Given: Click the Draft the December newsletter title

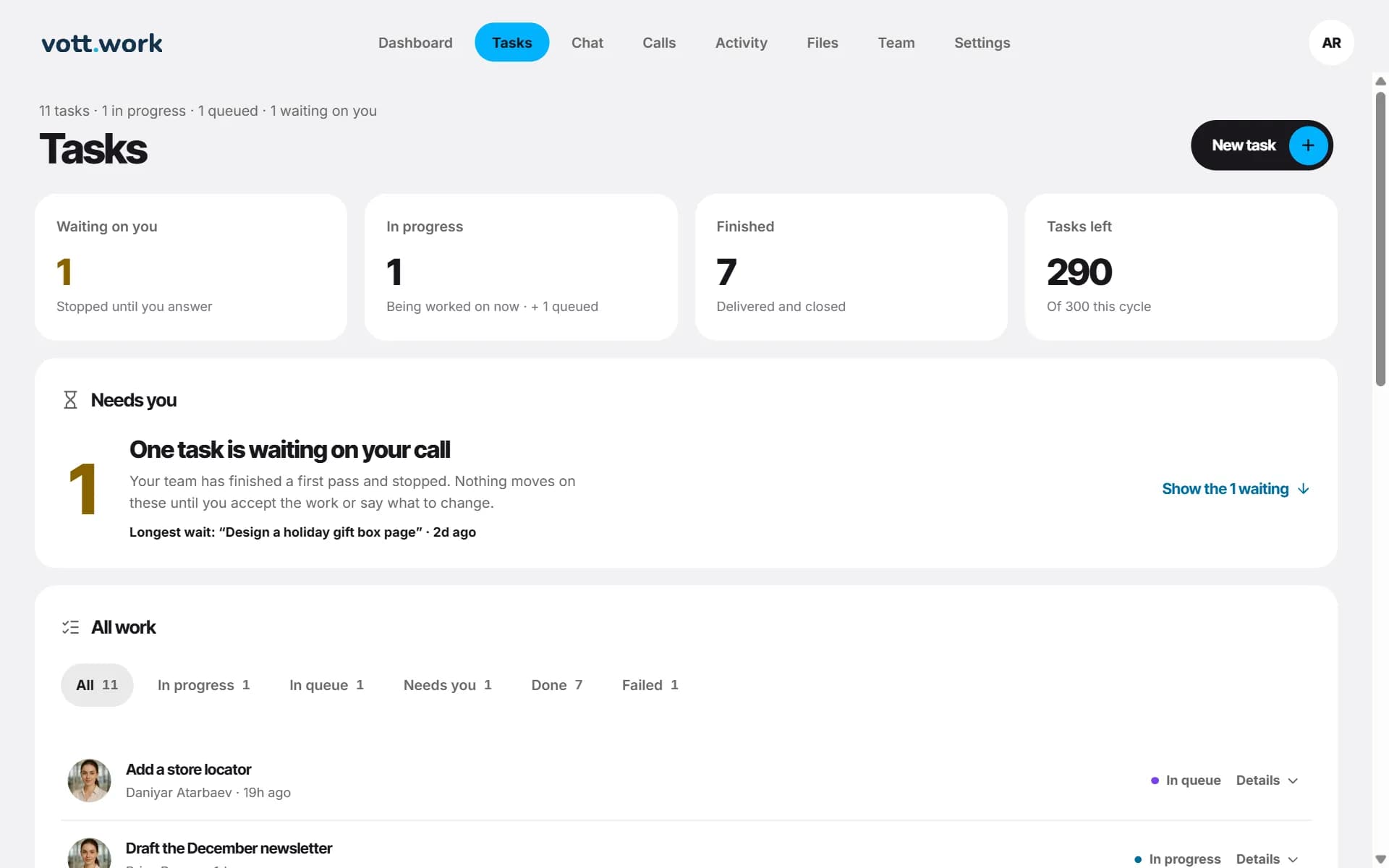Looking at the screenshot, I should click(229, 848).
